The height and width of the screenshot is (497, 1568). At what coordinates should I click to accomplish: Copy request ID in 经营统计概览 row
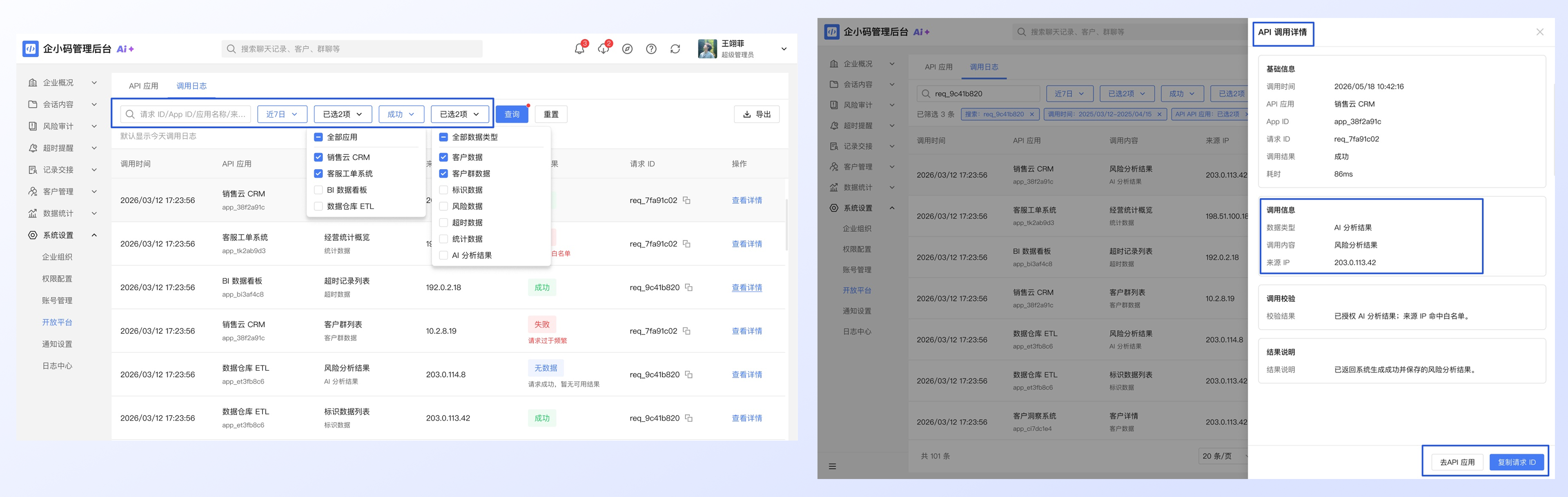[686, 244]
